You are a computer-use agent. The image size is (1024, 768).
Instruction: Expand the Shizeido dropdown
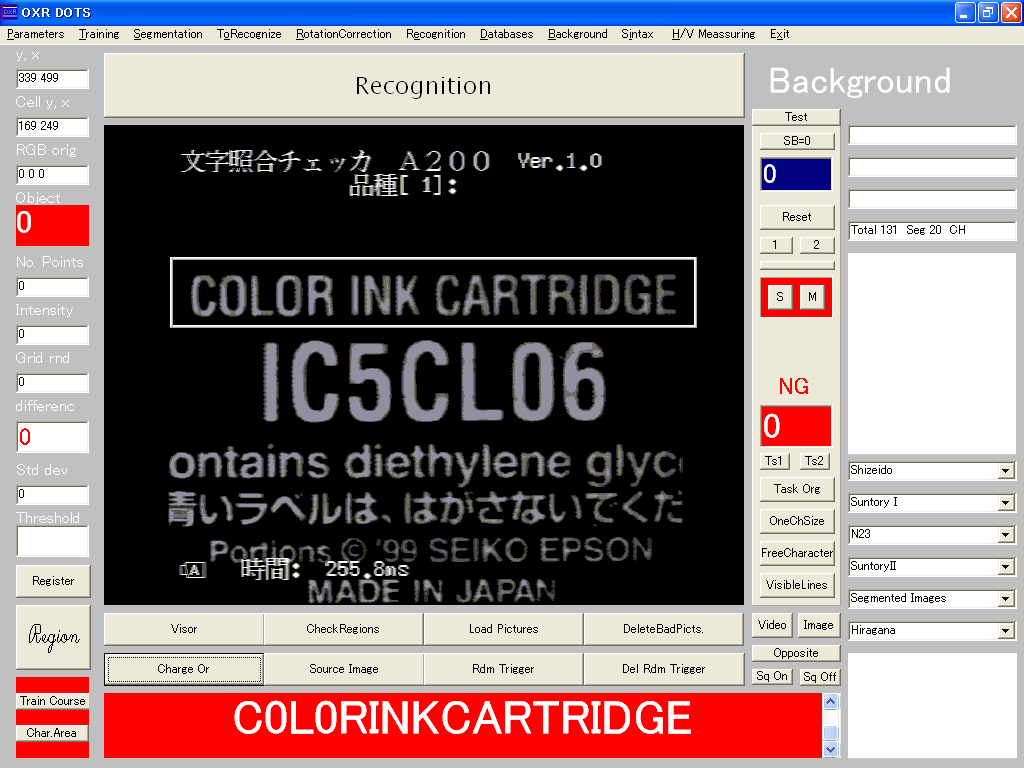pyautogui.click(x=1006, y=471)
